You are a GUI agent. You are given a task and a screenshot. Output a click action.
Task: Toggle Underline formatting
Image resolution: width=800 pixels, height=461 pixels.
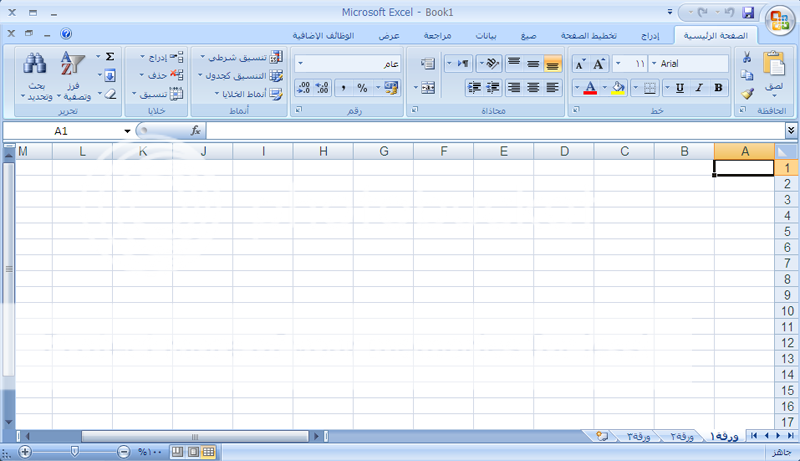(x=680, y=88)
